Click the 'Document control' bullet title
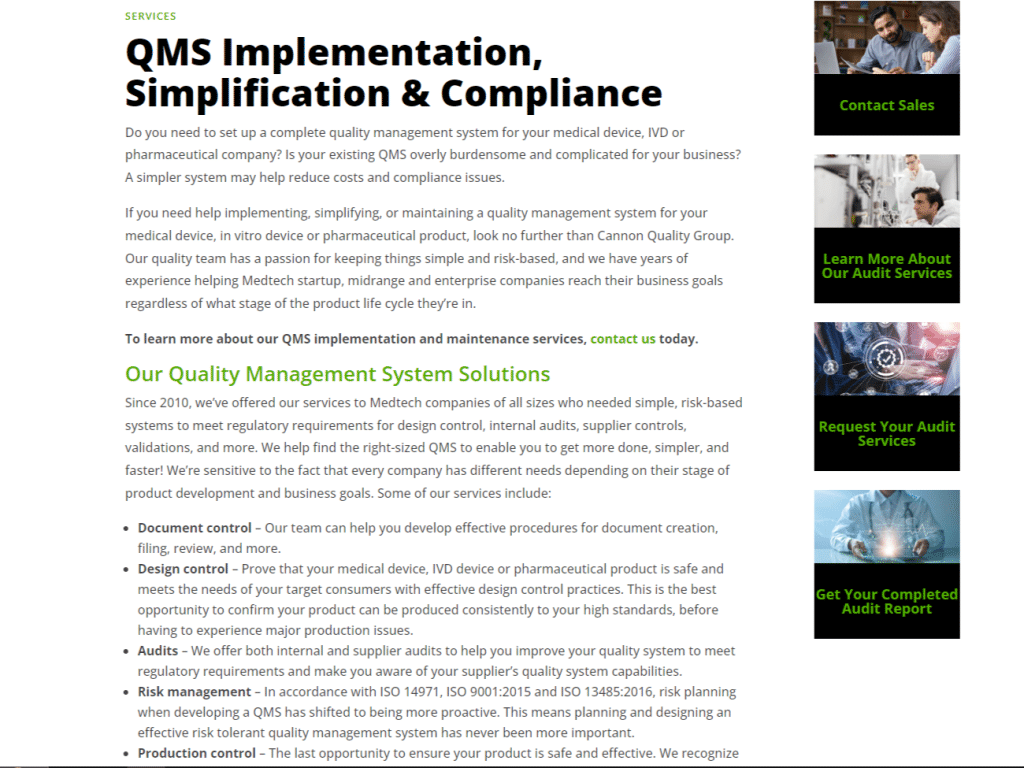 pyautogui.click(x=194, y=528)
